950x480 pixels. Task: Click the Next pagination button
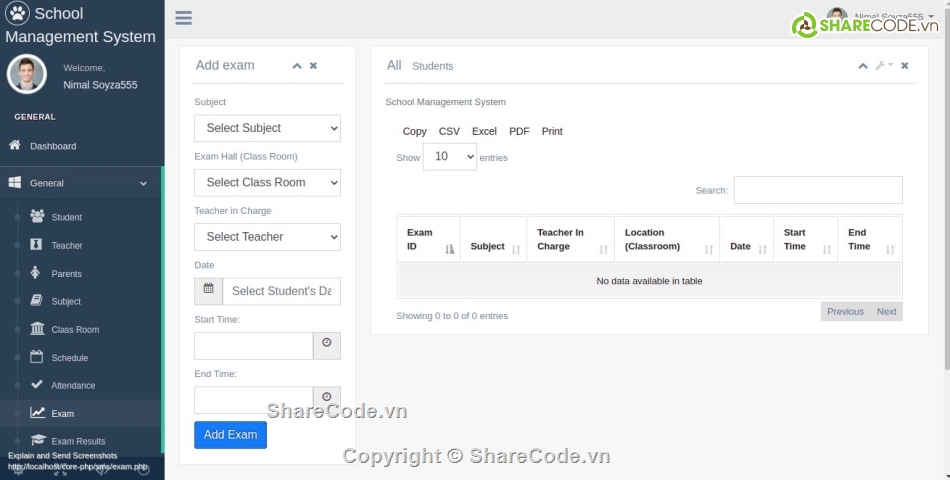tap(886, 312)
